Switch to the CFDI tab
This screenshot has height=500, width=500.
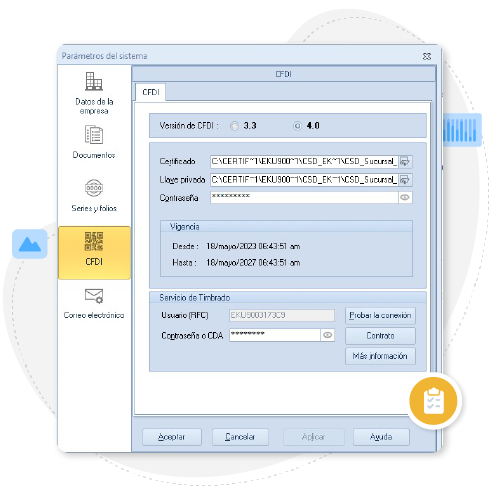[x=151, y=92]
